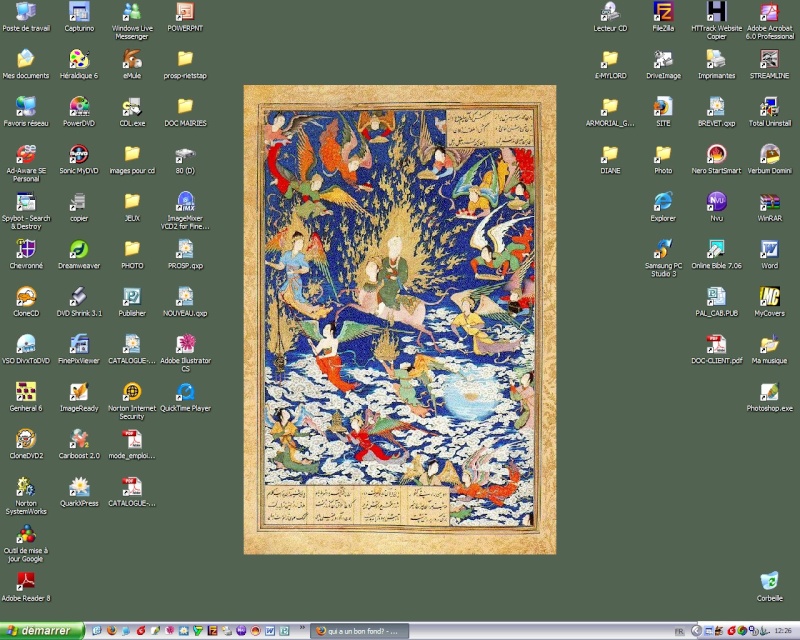The image size is (800, 640).
Task: Open the Mes documents folder
Action: coord(26,64)
